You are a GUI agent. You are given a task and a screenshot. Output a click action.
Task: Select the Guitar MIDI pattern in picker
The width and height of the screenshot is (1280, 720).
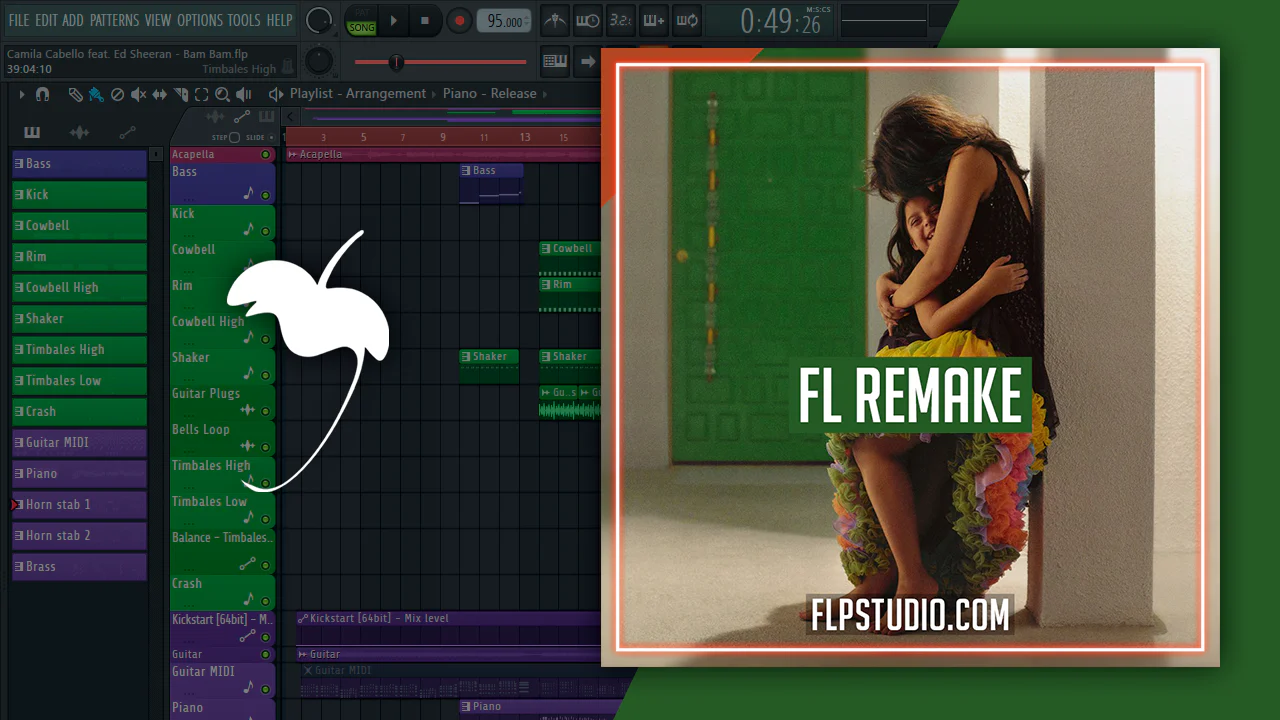(79, 443)
